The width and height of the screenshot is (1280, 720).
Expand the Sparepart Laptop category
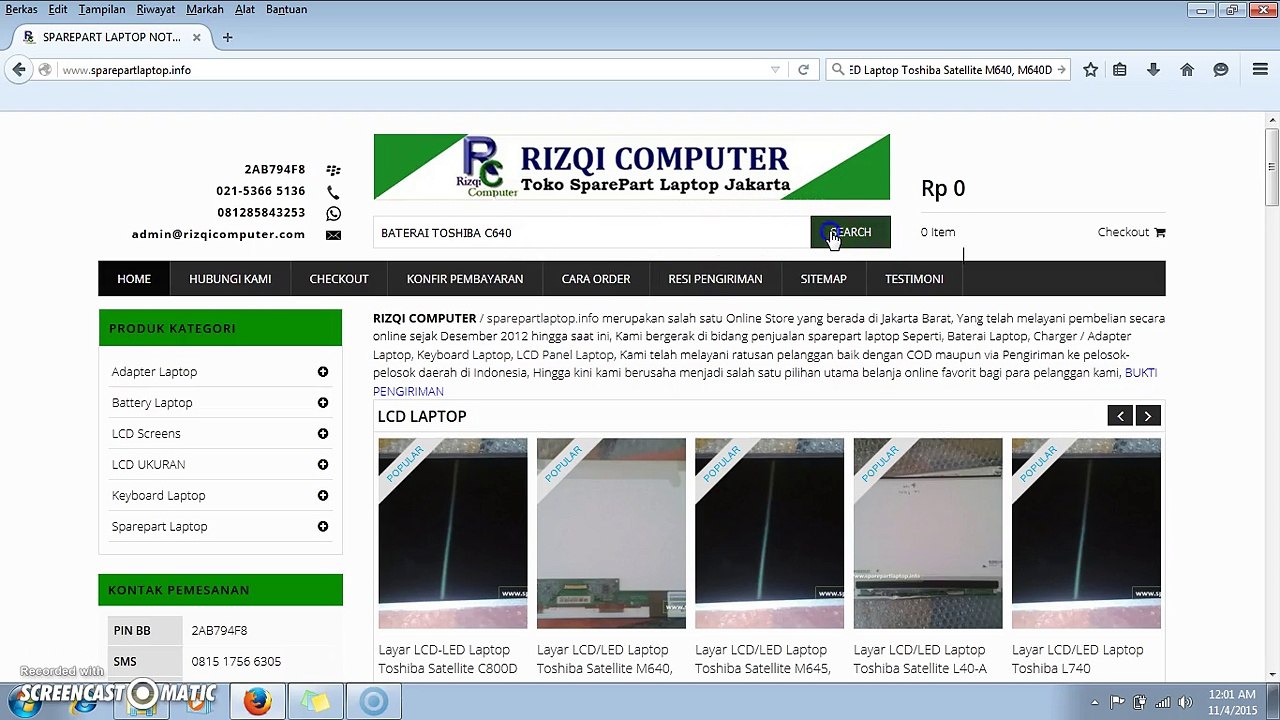(x=323, y=527)
